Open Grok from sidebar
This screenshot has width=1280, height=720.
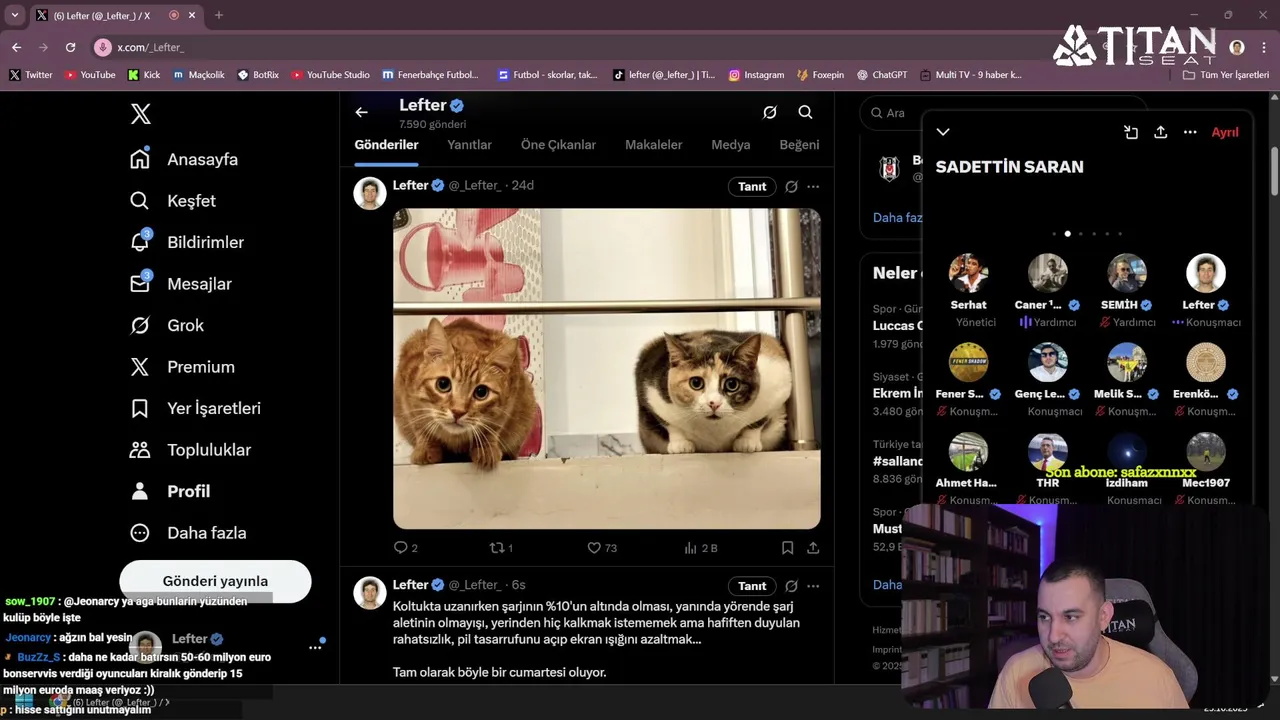(x=167, y=325)
